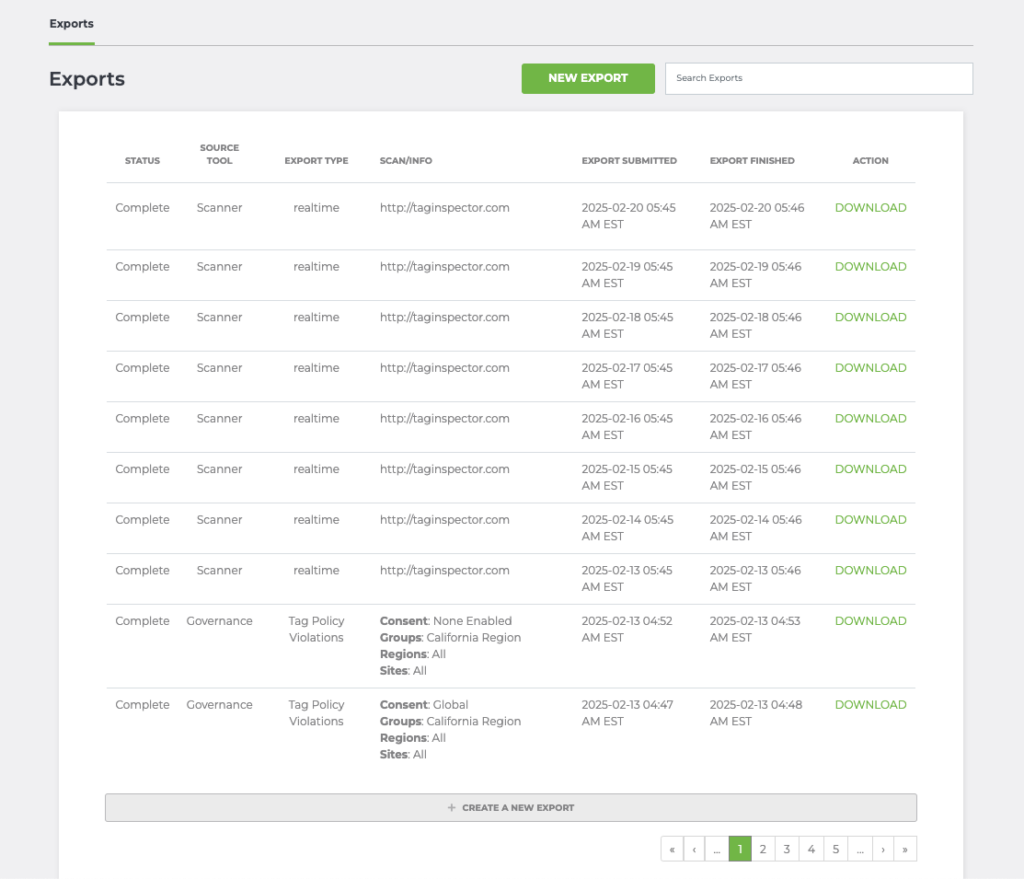The height and width of the screenshot is (879, 1024).
Task: Download the 2025-02-14 realtime export
Action: click(870, 520)
